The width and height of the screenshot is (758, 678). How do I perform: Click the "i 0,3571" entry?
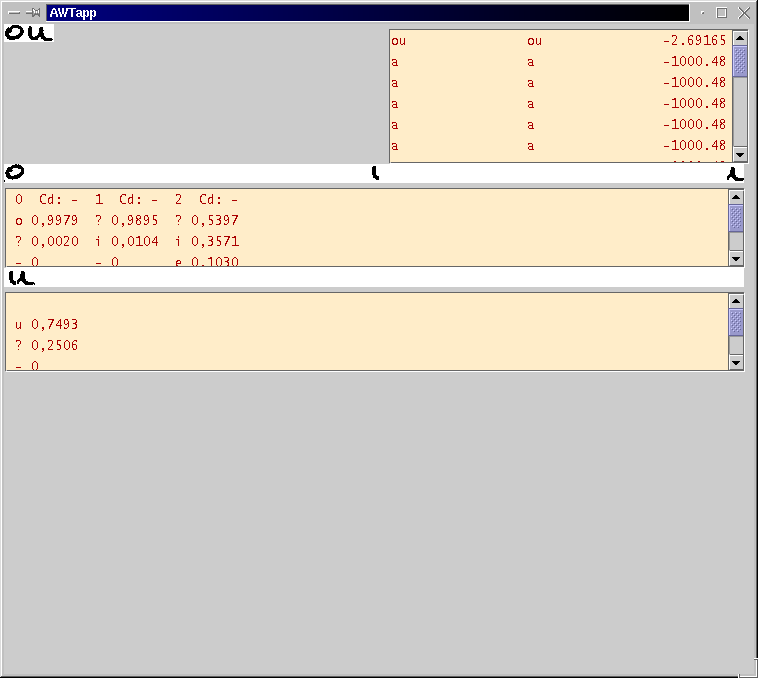point(206,241)
